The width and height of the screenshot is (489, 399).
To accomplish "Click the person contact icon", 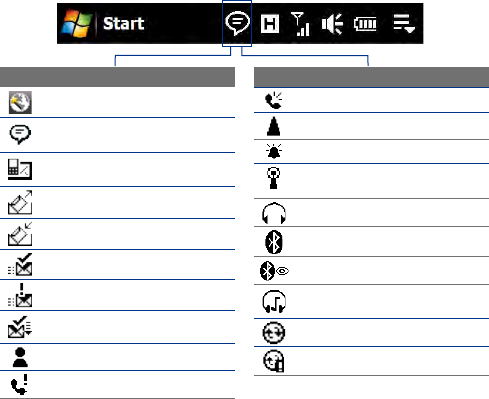I will pos(20,357).
